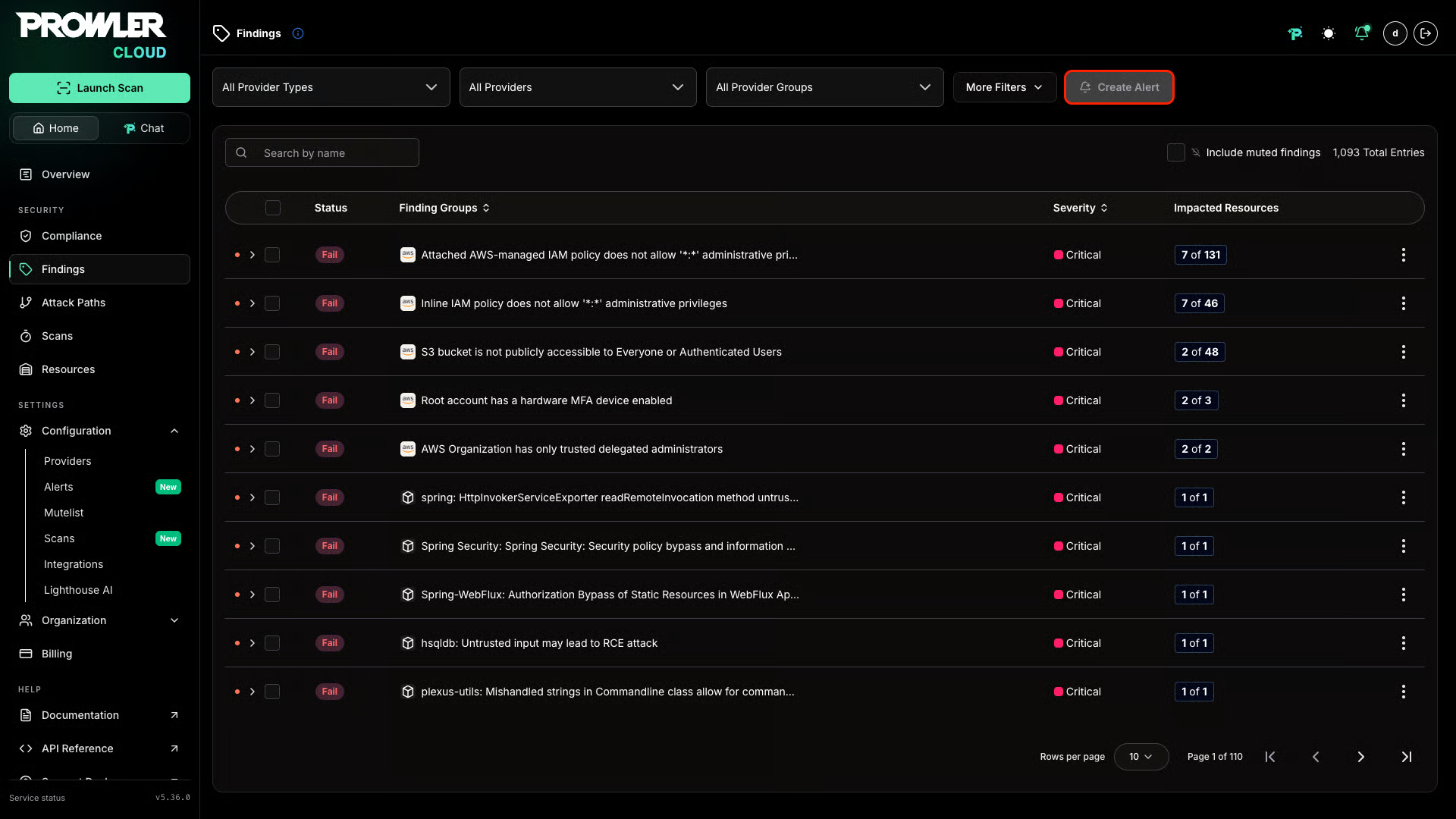Open user avatar 'd' menu
1456x819 pixels.
1395,33
